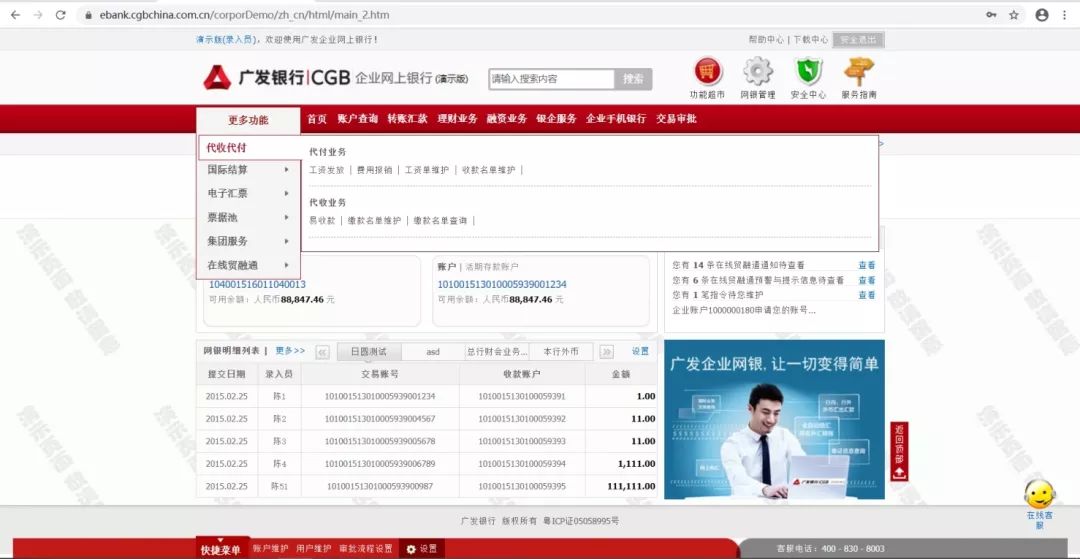Screen dimensions: 1080x559
Task: Click the 安全退出 logout button
Action: 858,40
